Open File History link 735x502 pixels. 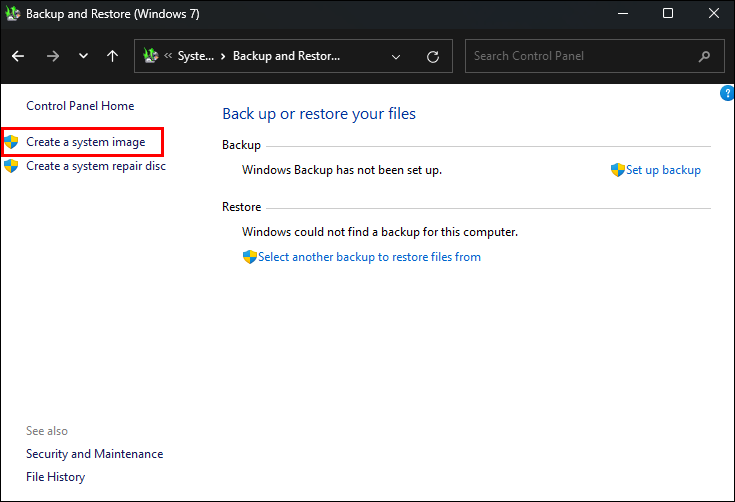tap(55, 477)
